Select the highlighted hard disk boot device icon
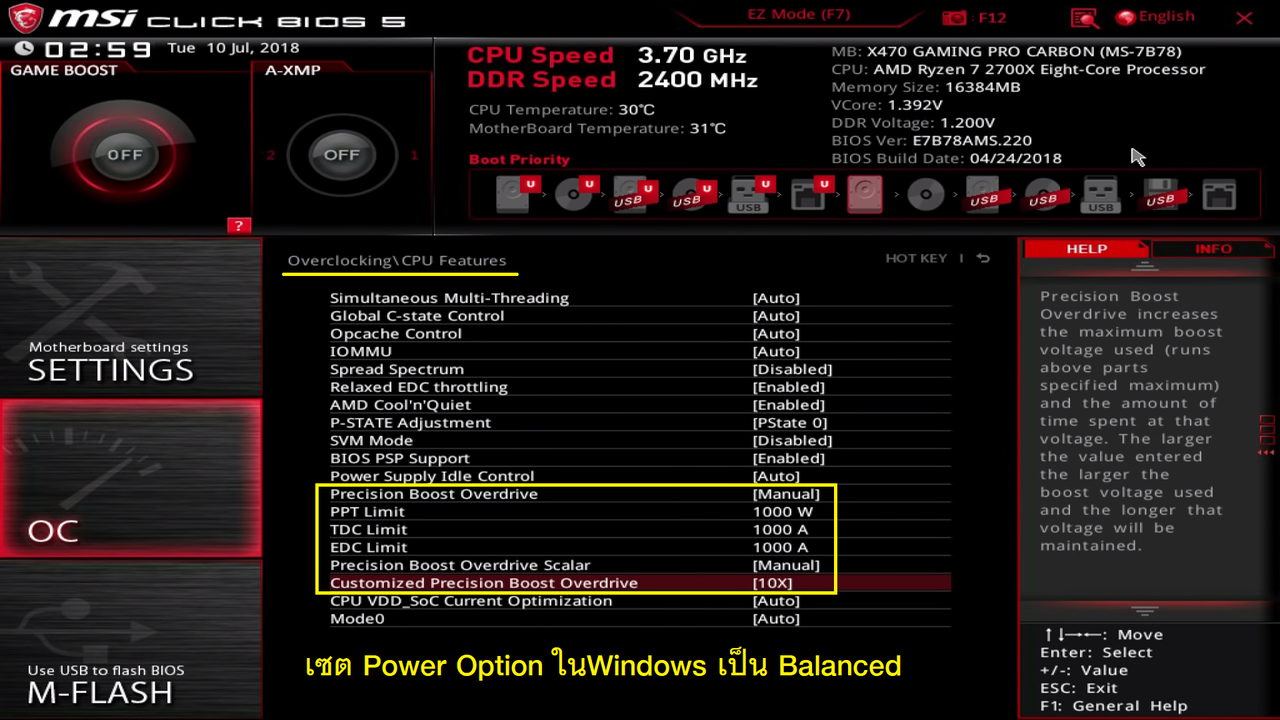Screen dimensions: 1280x720 click(865, 194)
